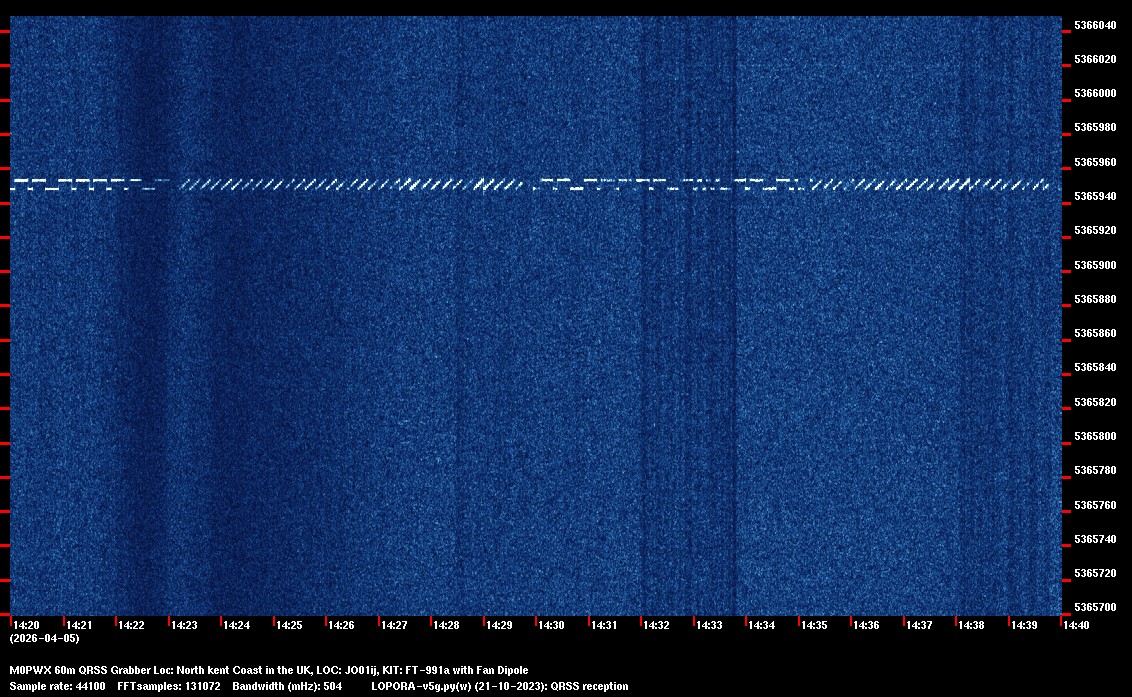This screenshot has height=697, width=1132.
Task: Click the 14:33 time axis label
Action: click(709, 625)
